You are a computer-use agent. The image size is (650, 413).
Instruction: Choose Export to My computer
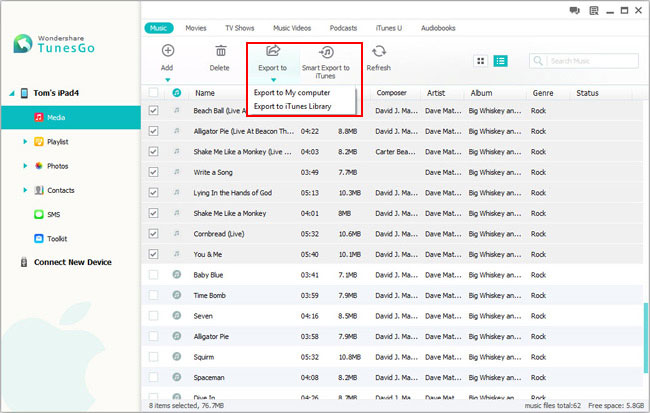(292, 92)
